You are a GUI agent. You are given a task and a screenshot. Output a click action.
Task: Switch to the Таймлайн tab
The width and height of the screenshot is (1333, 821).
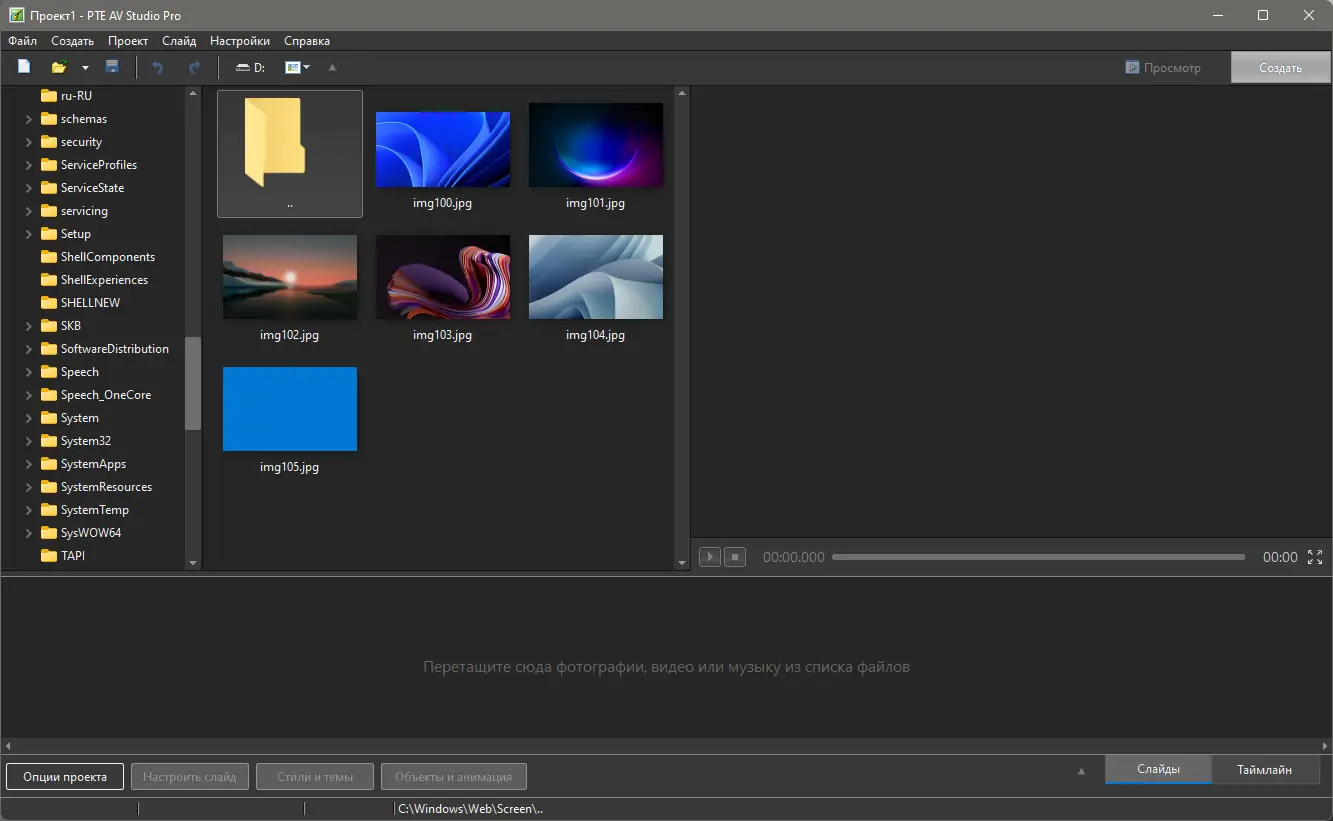pos(1264,769)
